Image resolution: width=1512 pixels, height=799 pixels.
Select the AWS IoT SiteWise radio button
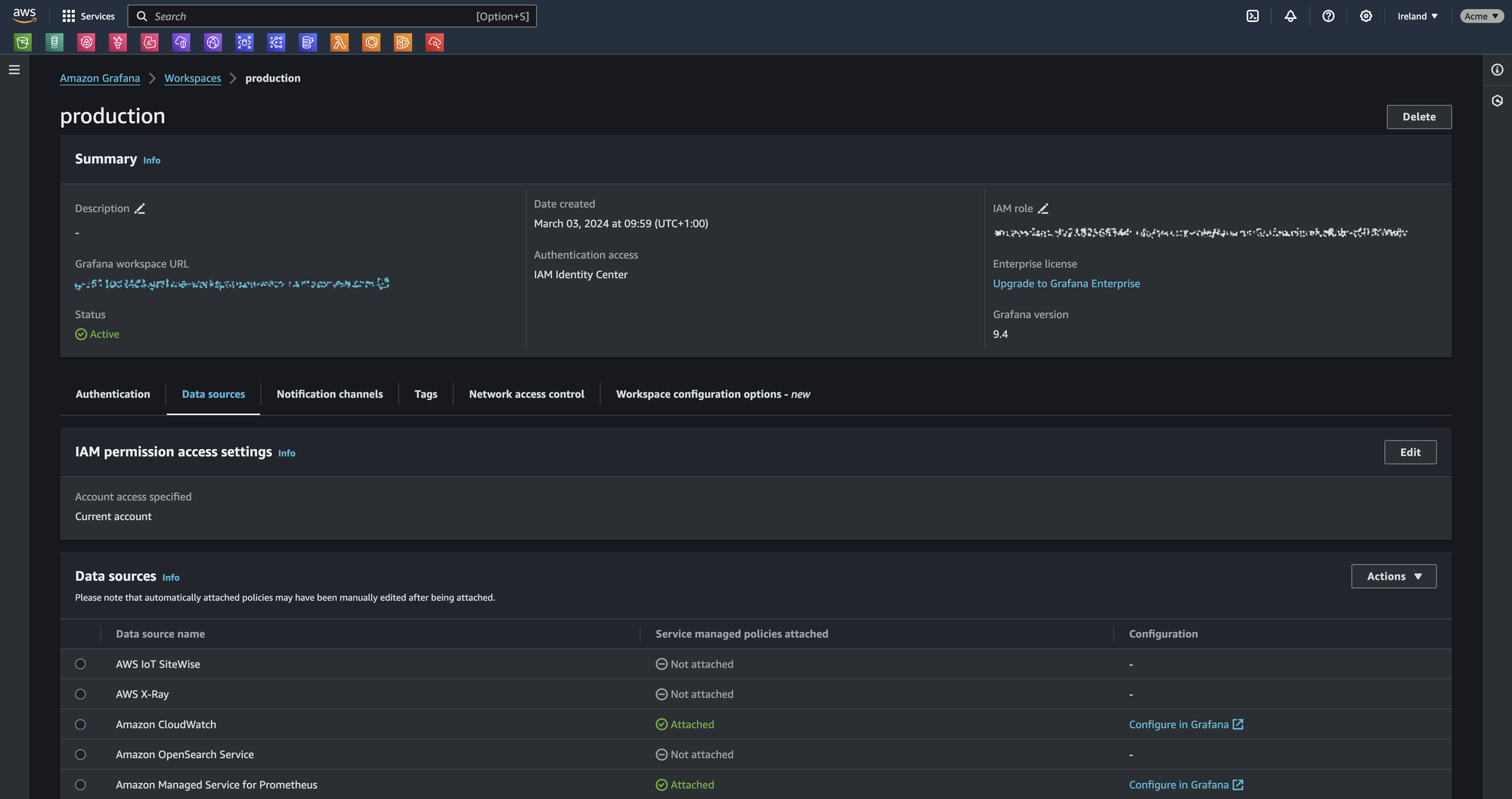coord(81,664)
